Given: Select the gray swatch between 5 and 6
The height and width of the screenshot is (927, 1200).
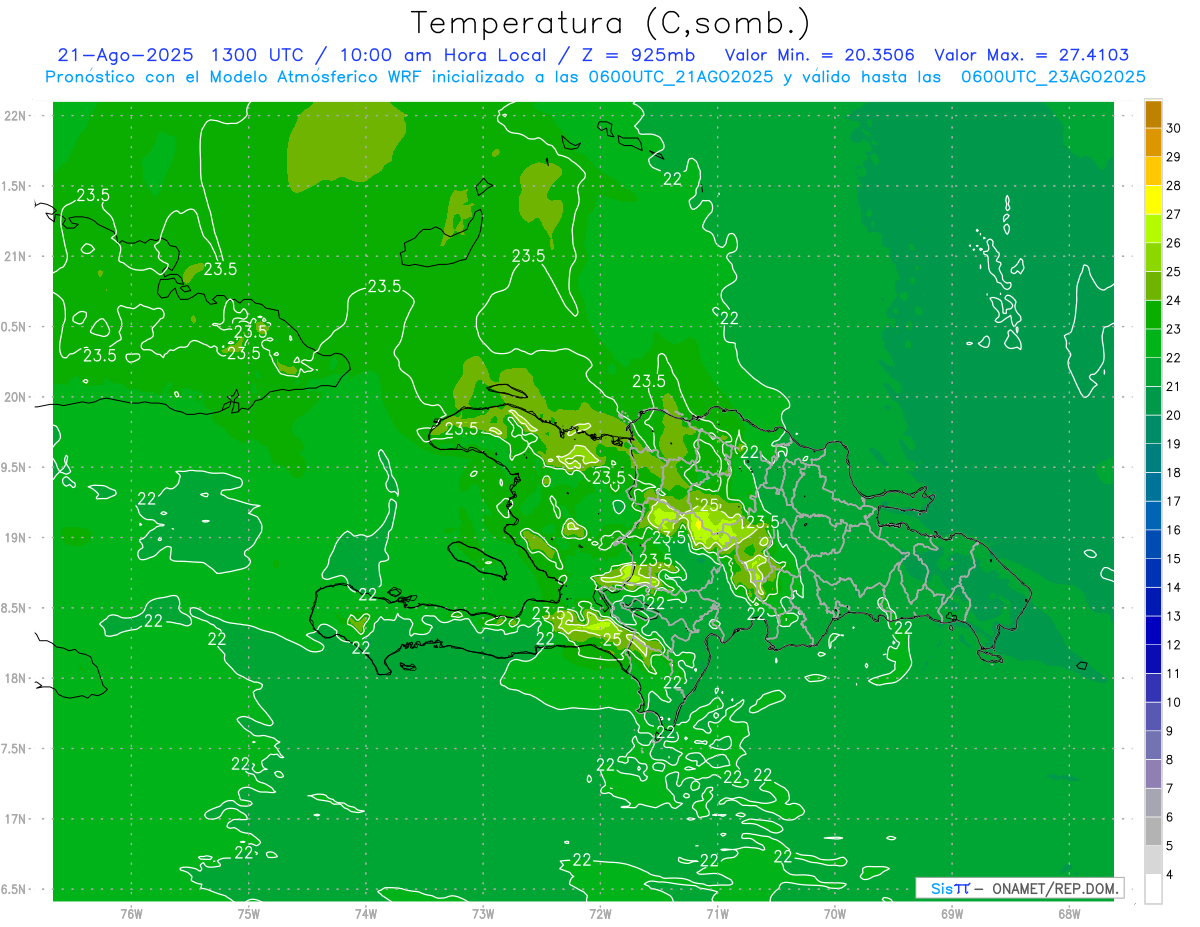Looking at the screenshot, I should click(1153, 832).
